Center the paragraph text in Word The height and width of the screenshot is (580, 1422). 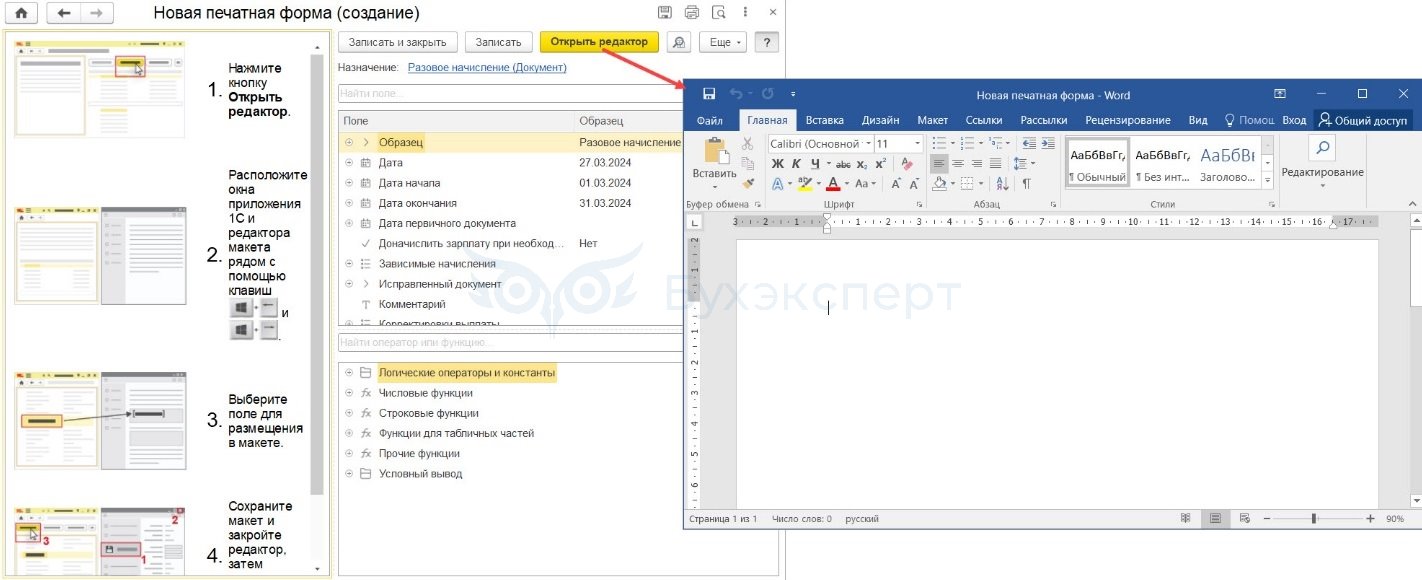click(x=958, y=164)
